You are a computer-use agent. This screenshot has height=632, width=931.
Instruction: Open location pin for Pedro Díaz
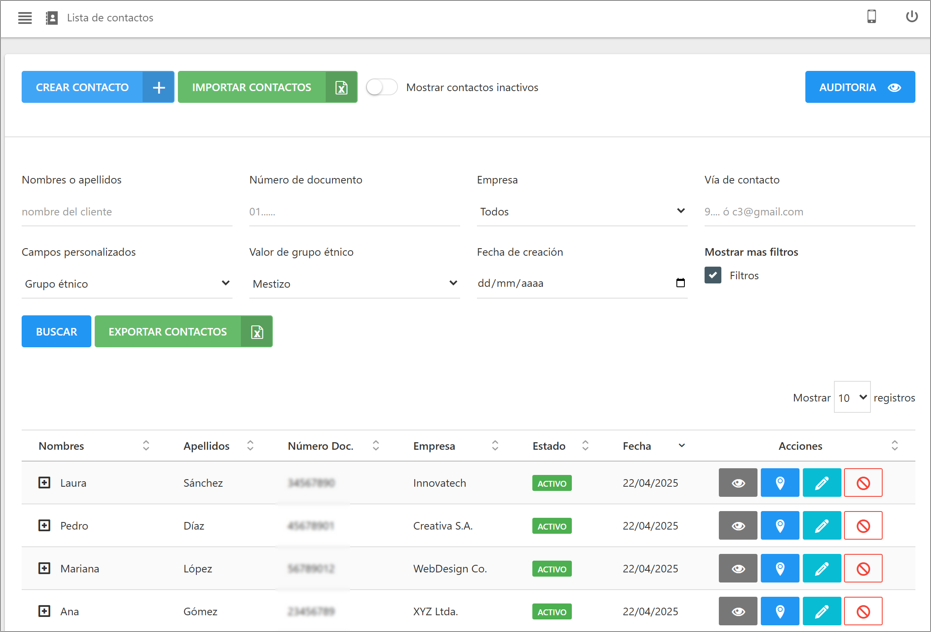click(x=780, y=526)
